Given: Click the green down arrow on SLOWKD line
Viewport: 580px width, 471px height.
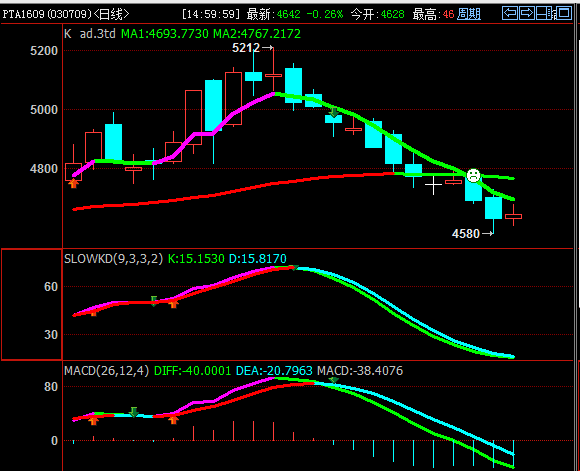Looking at the screenshot, I should pos(154,301).
